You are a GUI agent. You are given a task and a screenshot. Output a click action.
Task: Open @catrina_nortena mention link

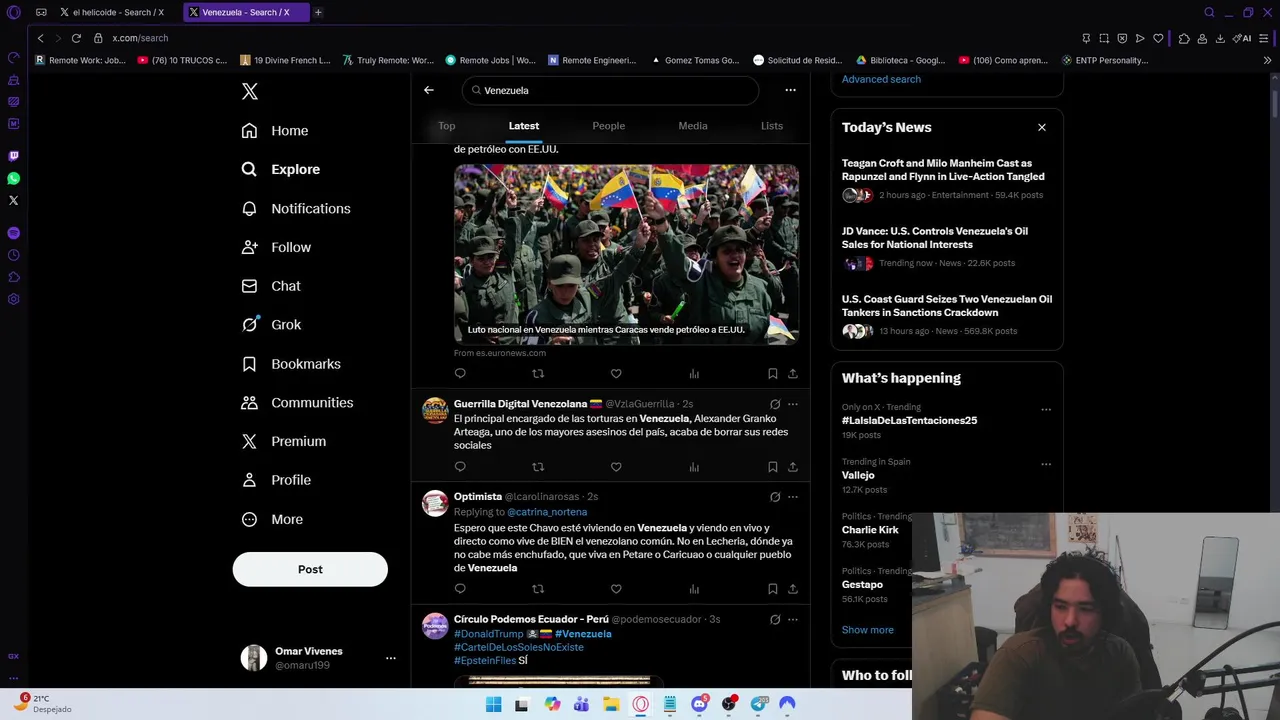[x=547, y=512]
